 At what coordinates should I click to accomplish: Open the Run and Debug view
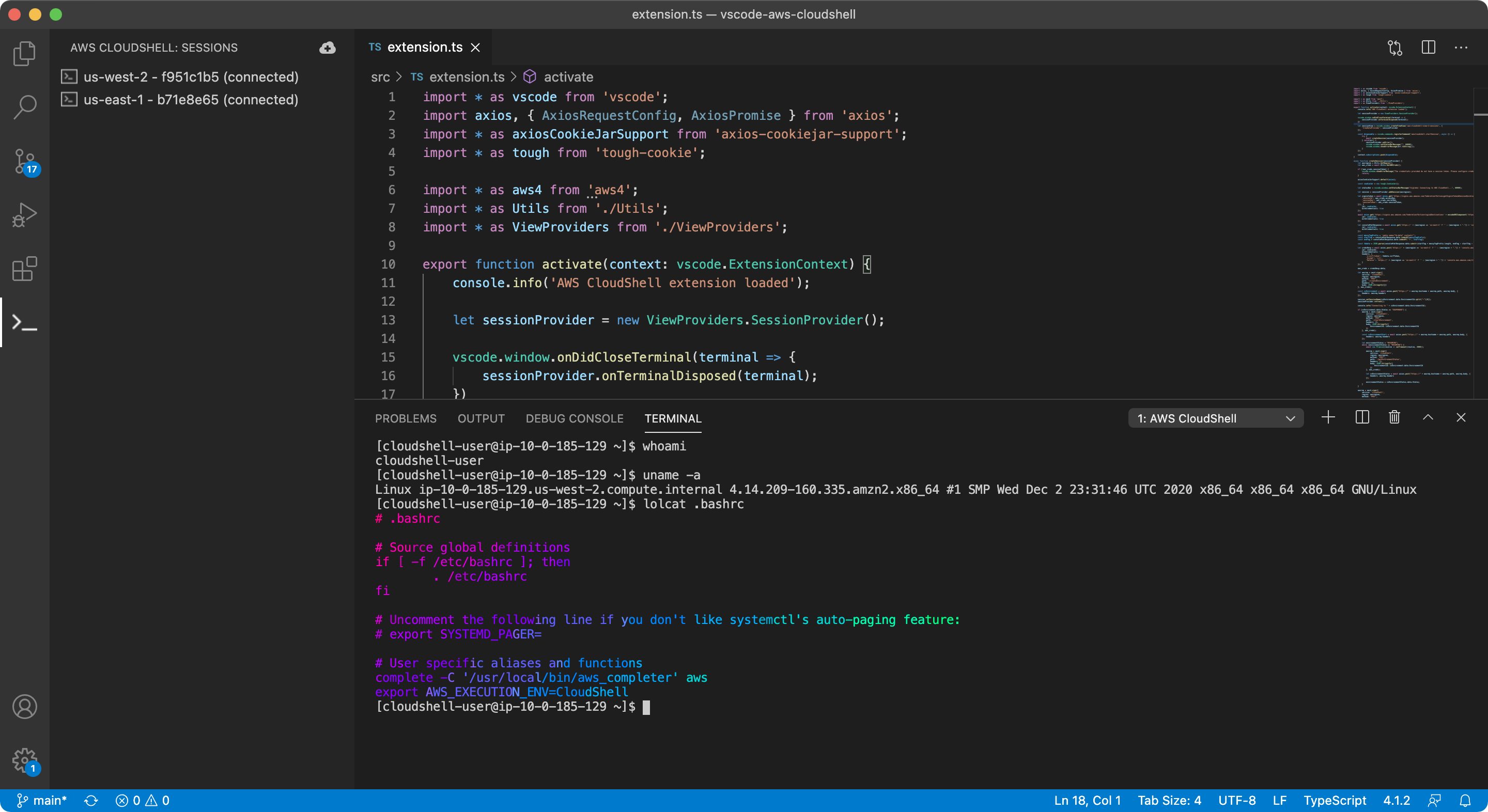point(24,215)
